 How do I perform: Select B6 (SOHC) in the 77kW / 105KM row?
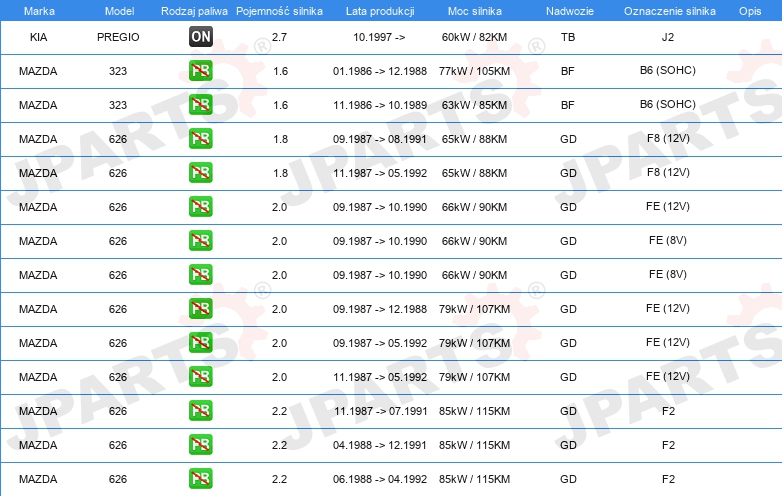point(668,70)
